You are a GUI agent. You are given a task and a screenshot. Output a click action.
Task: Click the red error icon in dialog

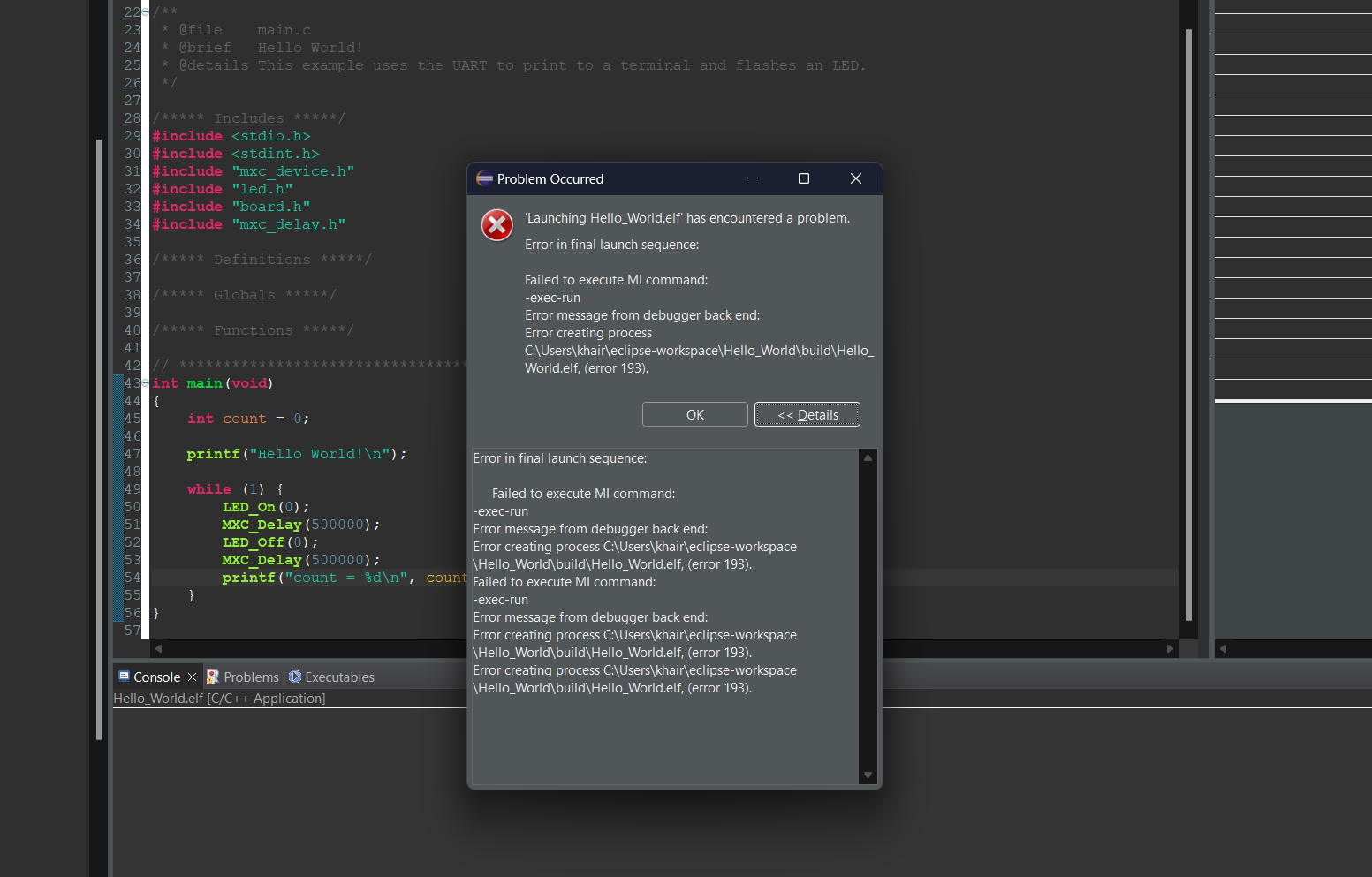point(496,225)
